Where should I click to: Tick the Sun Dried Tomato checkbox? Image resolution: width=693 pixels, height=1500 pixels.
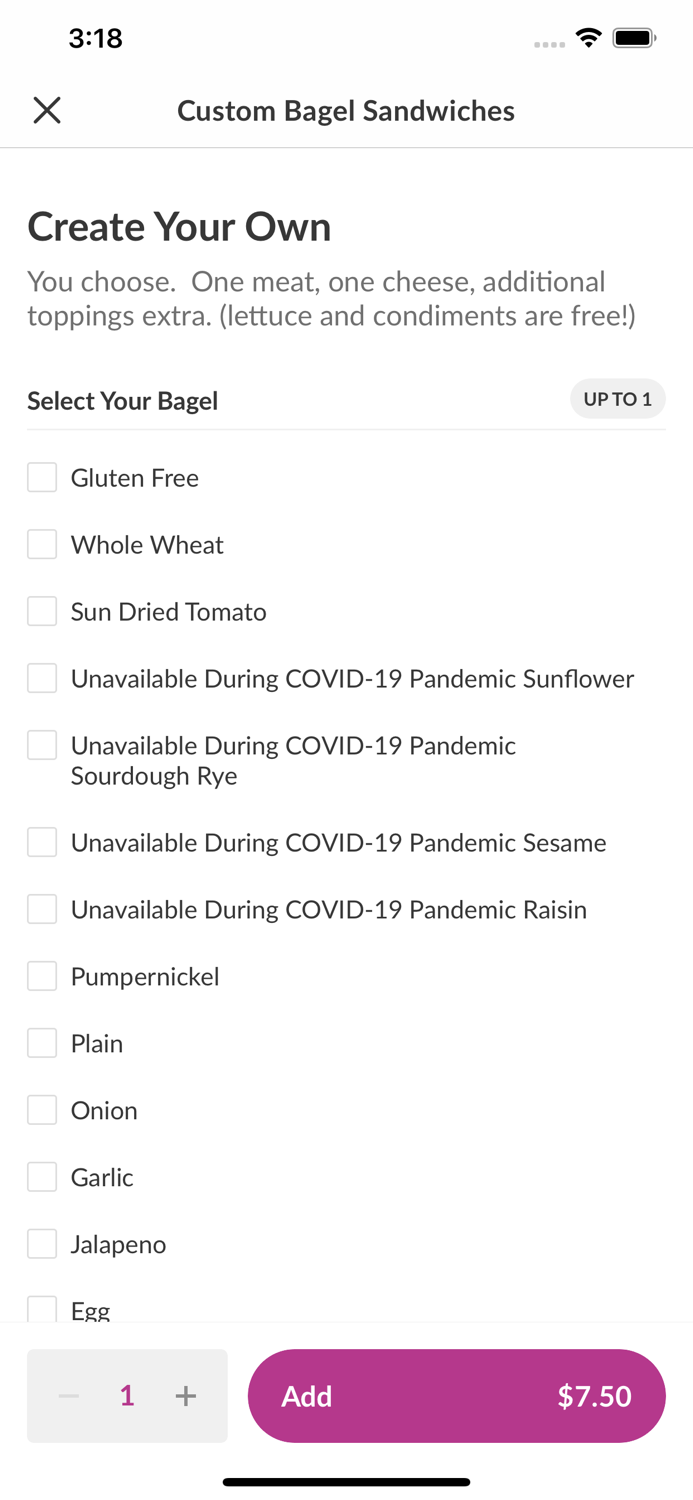coord(42,612)
